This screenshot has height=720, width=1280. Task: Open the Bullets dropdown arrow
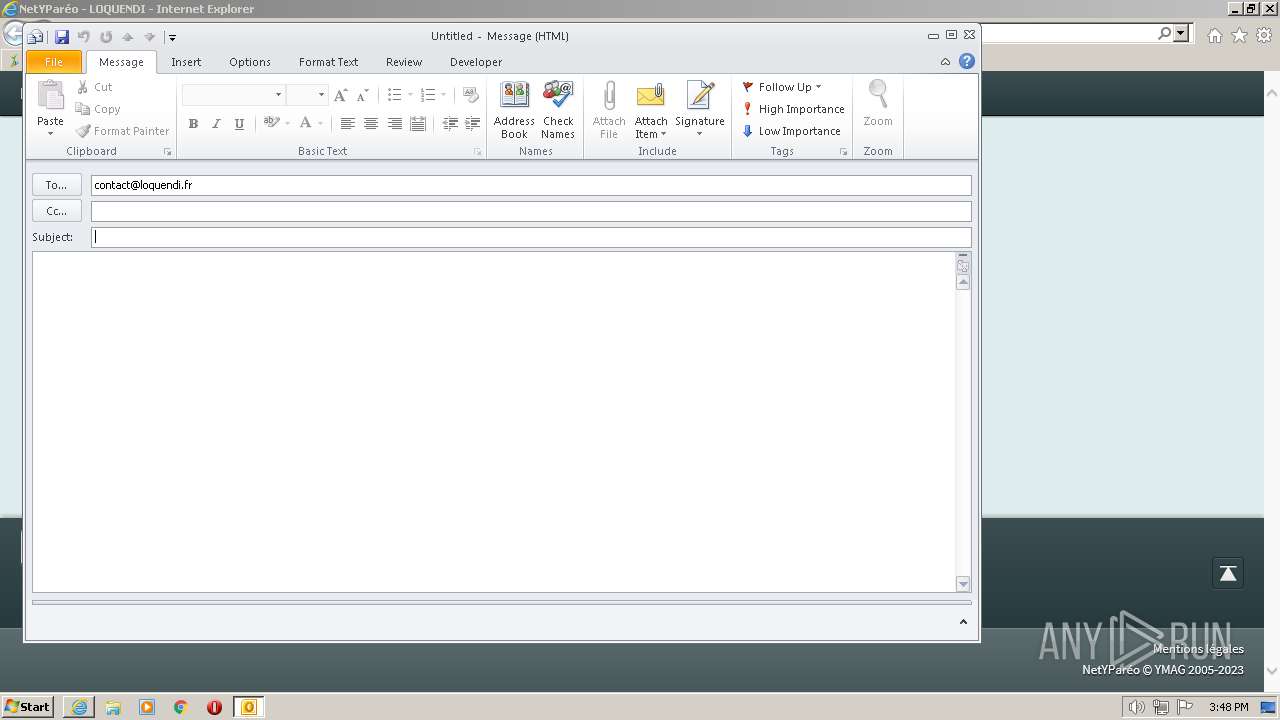click(x=410, y=95)
